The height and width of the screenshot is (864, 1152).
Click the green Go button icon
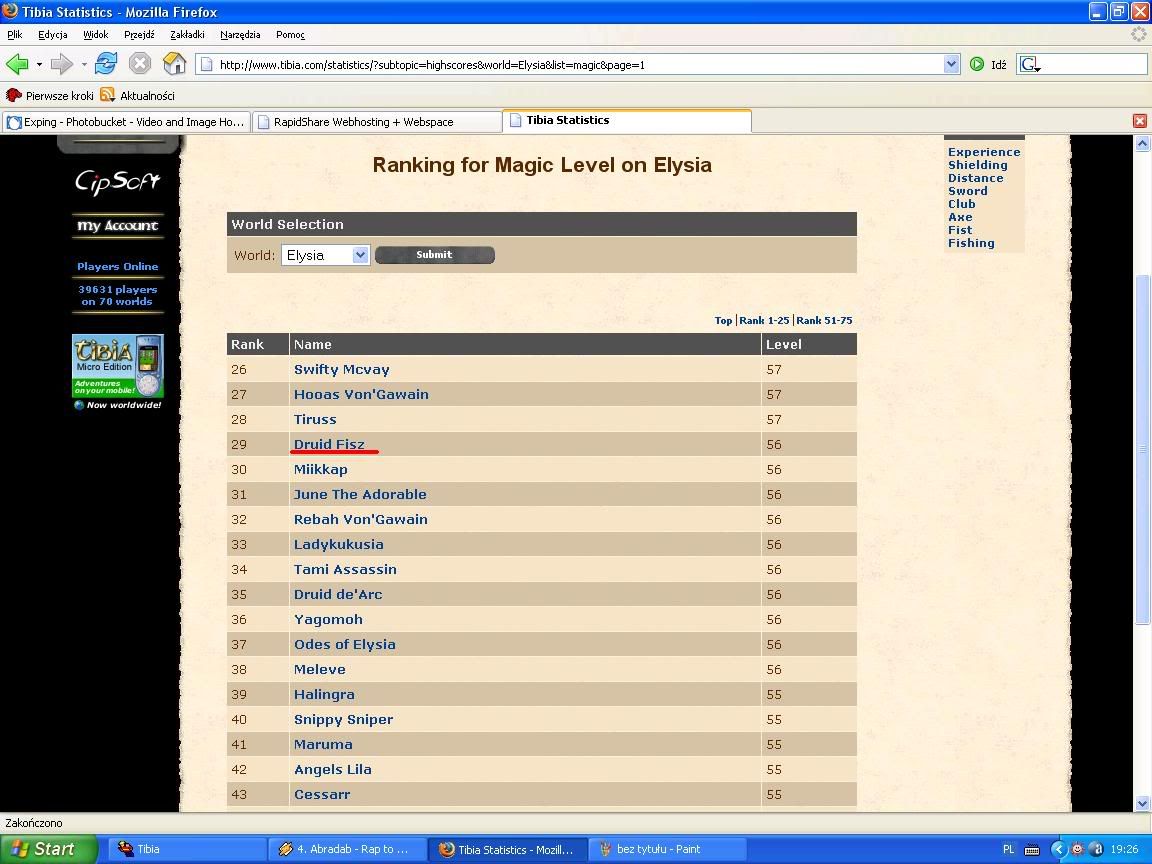[x=977, y=64]
